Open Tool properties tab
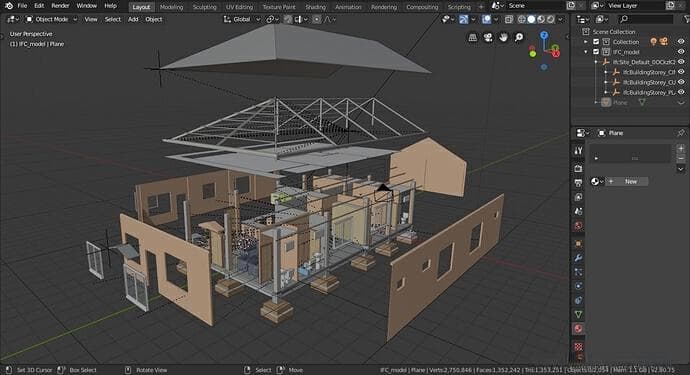 pyautogui.click(x=578, y=151)
